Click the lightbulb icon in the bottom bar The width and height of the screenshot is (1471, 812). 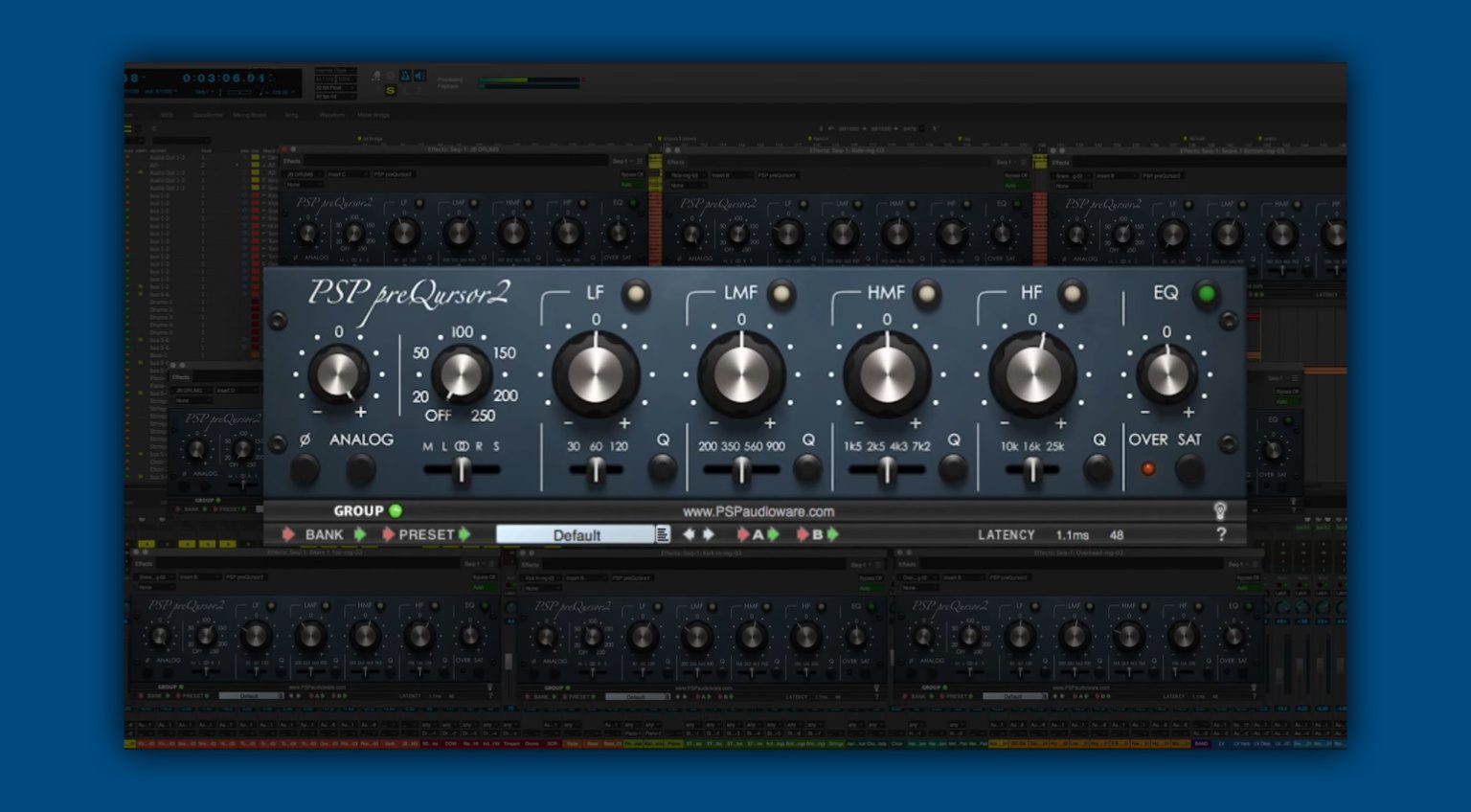(x=1218, y=511)
